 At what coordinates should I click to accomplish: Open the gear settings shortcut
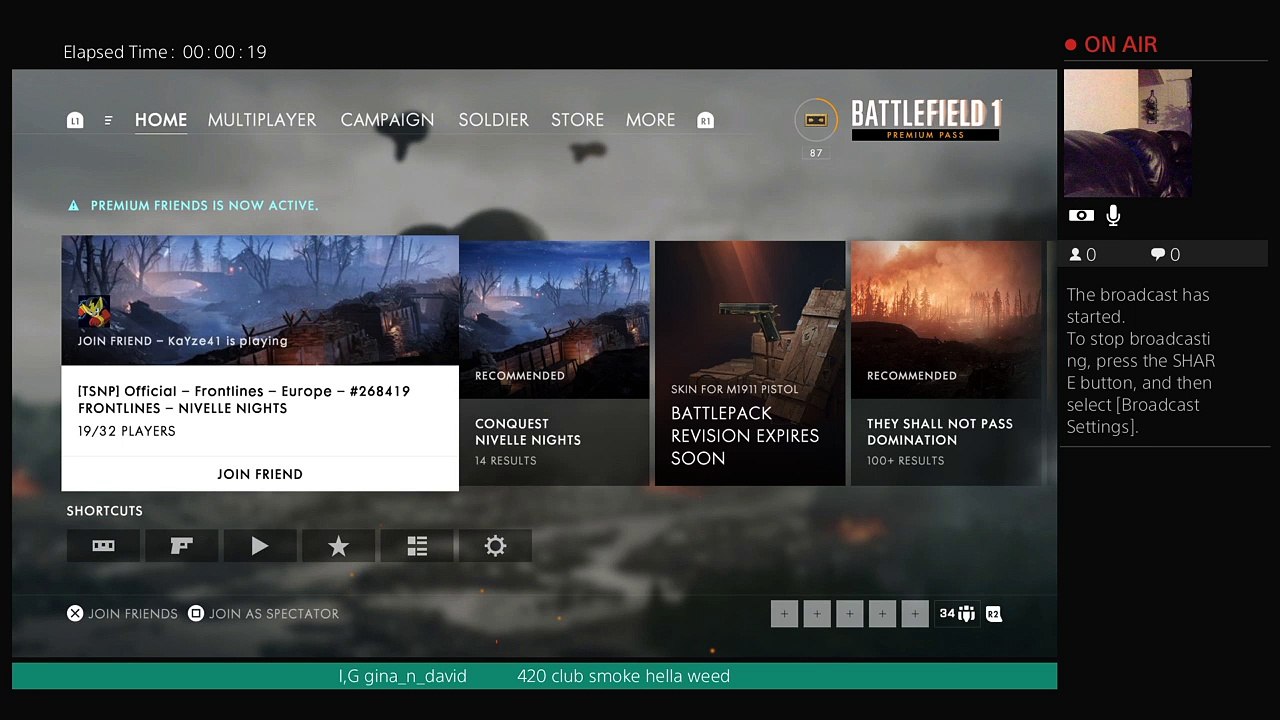click(495, 546)
